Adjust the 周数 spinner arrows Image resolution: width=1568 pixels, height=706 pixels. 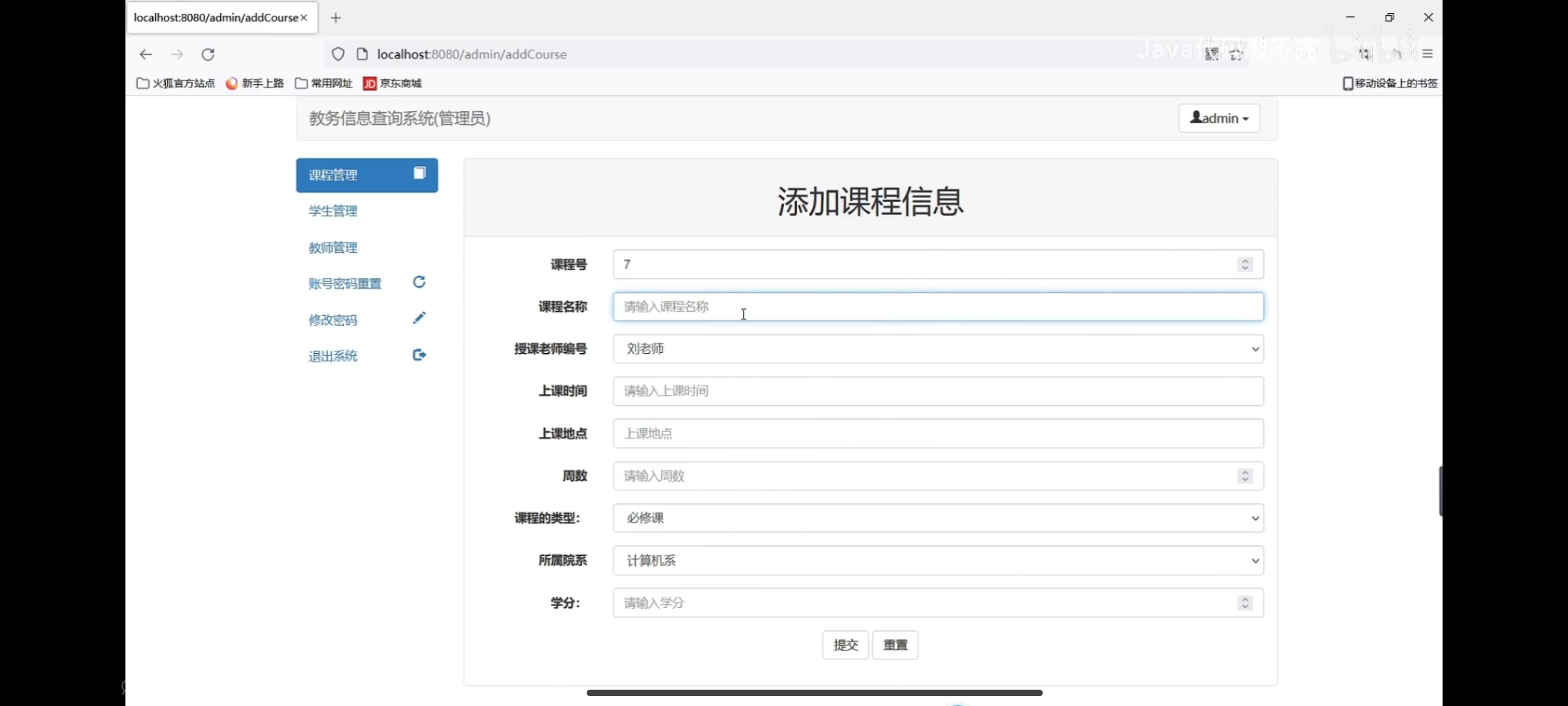click(x=1245, y=476)
